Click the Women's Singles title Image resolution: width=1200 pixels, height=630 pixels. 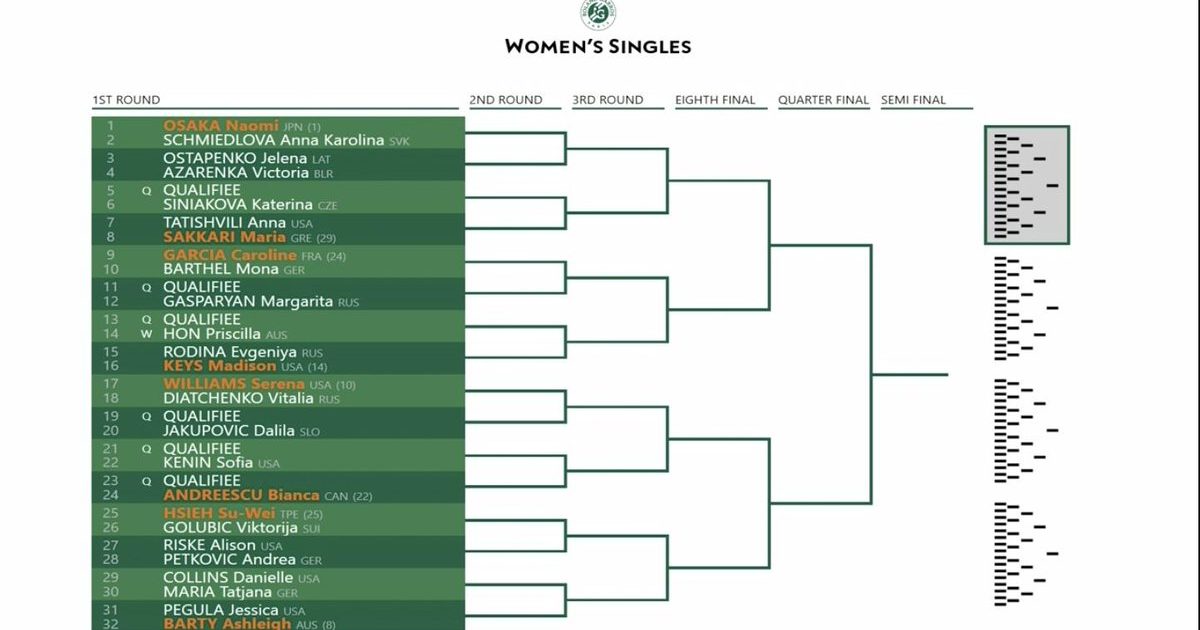pos(598,46)
